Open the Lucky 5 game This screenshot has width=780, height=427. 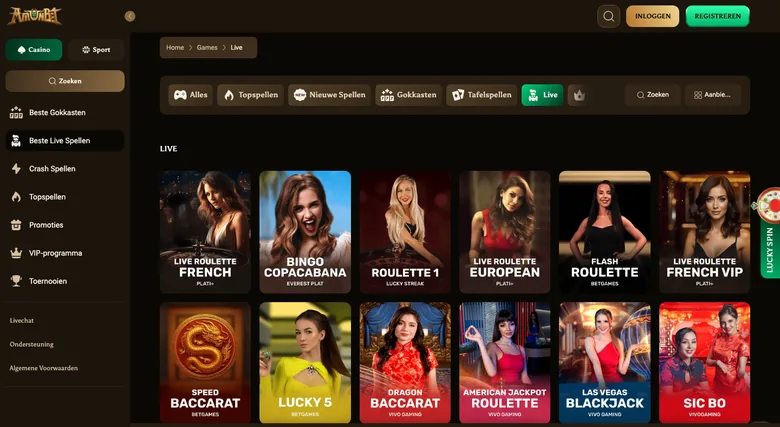(305, 363)
